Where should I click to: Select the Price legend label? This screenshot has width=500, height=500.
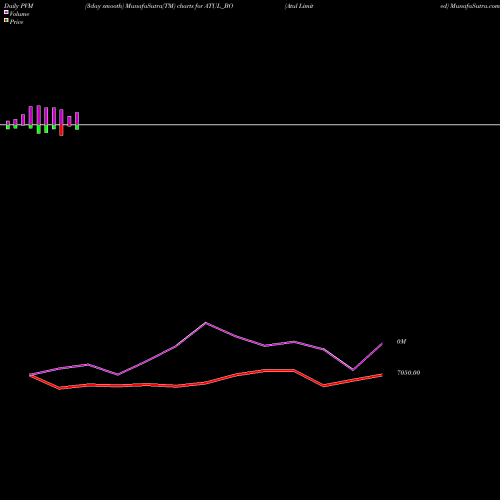(16, 22)
